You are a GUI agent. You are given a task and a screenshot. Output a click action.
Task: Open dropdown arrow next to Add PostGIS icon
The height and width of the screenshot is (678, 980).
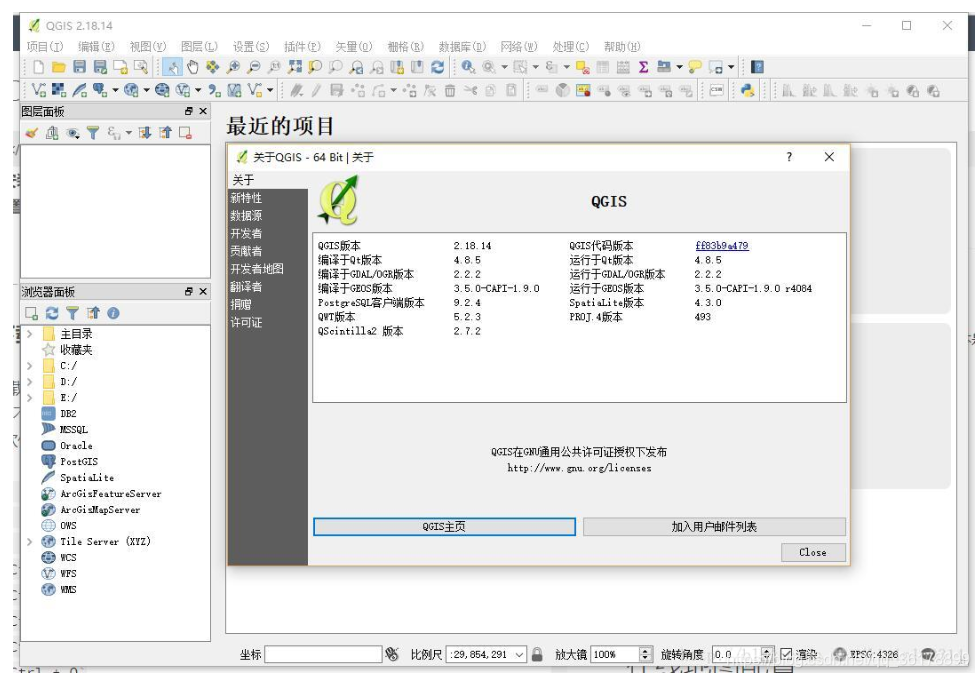(x=116, y=91)
